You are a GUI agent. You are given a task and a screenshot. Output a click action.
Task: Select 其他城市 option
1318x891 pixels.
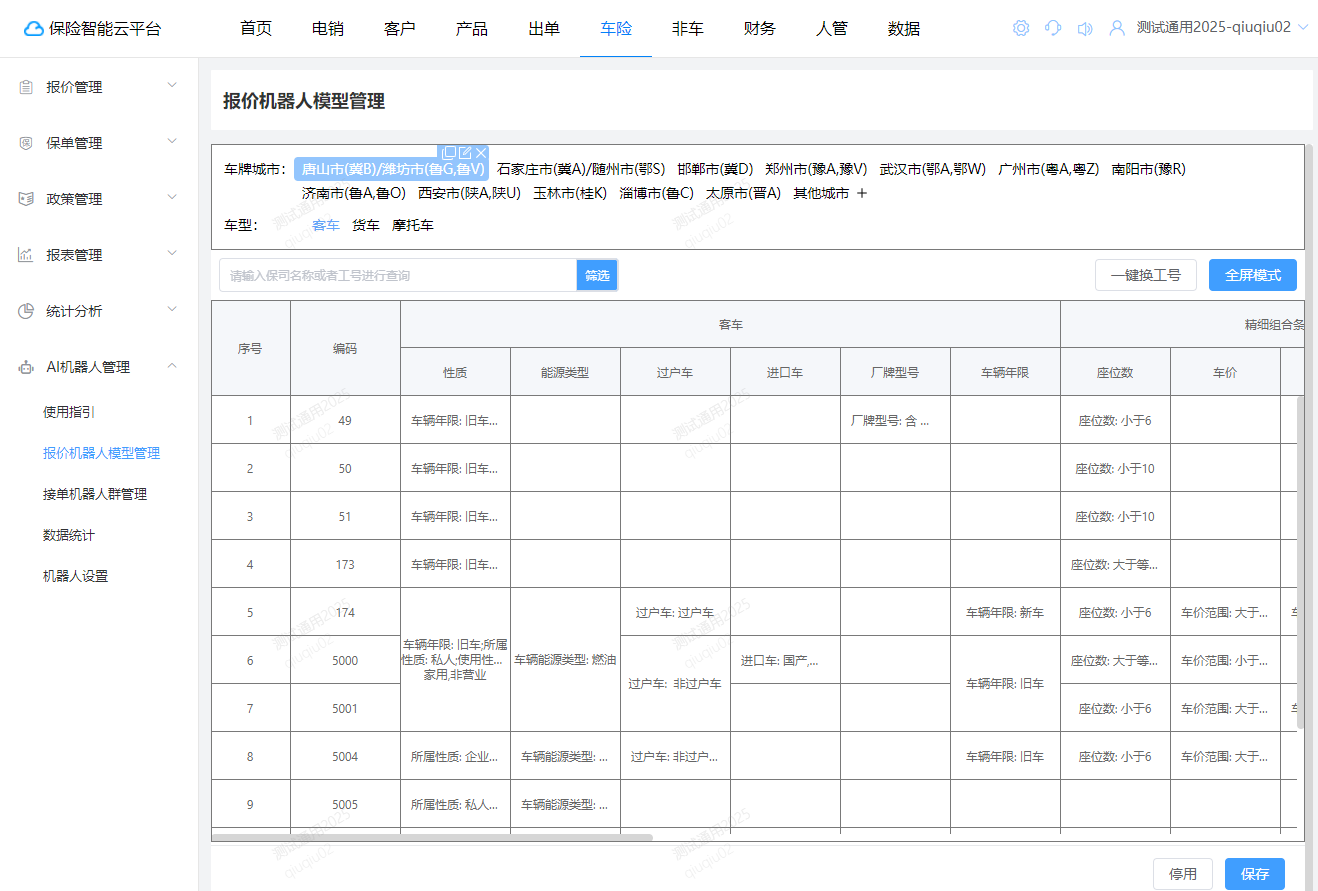pyautogui.click(x=821, y=193)
